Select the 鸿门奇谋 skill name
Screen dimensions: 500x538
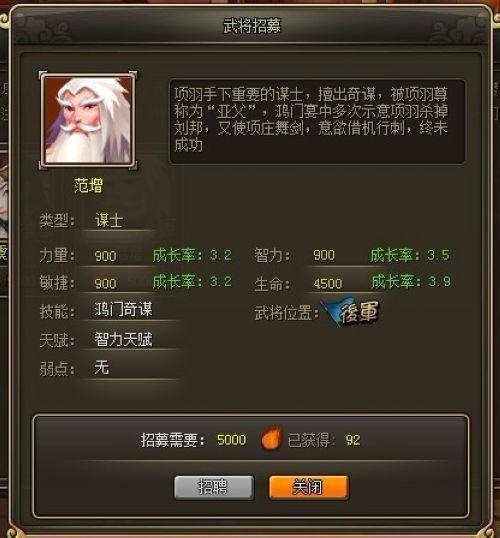pos(123,309)
